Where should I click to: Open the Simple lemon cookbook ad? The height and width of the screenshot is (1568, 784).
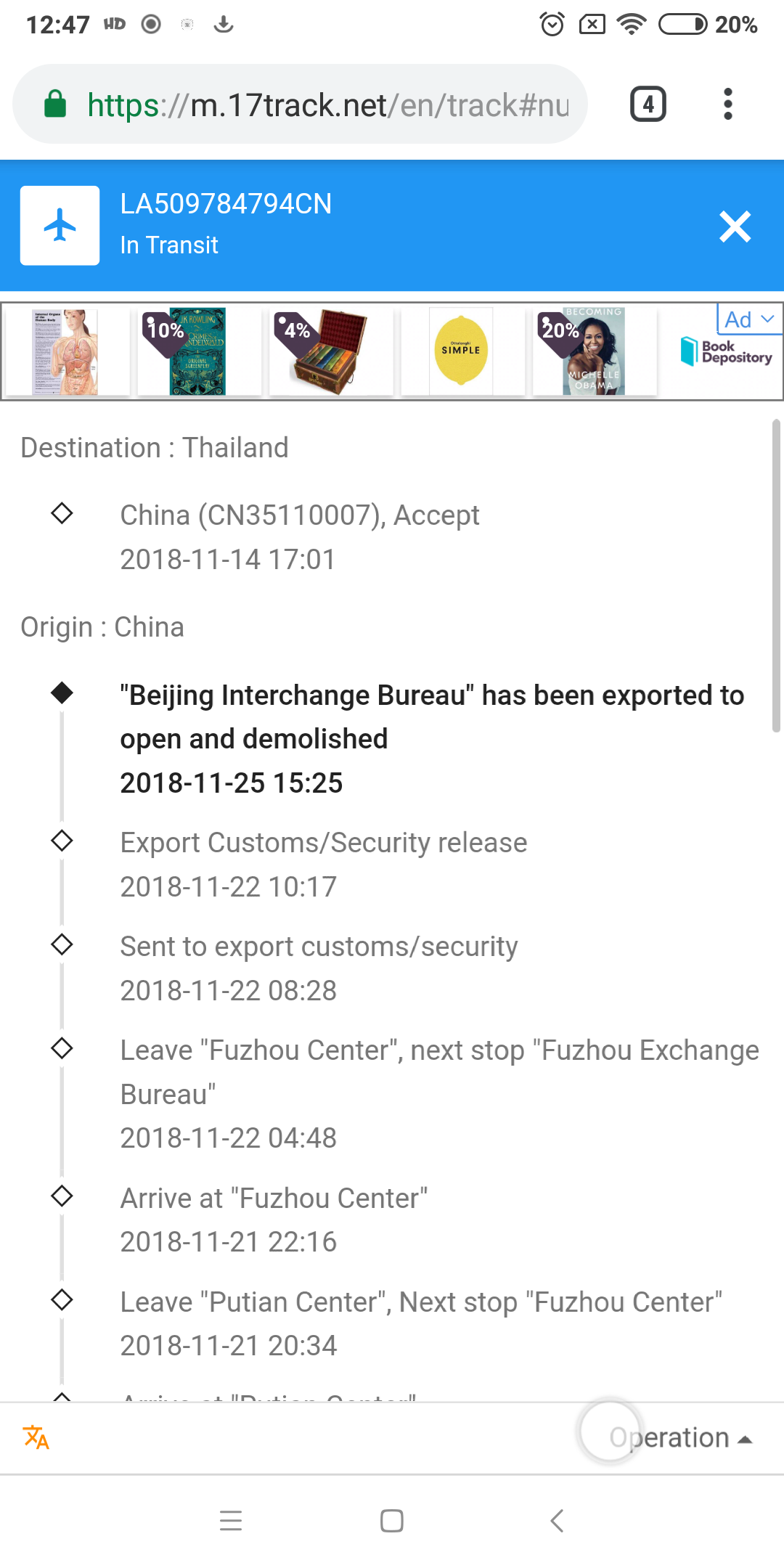coord(461,351)
